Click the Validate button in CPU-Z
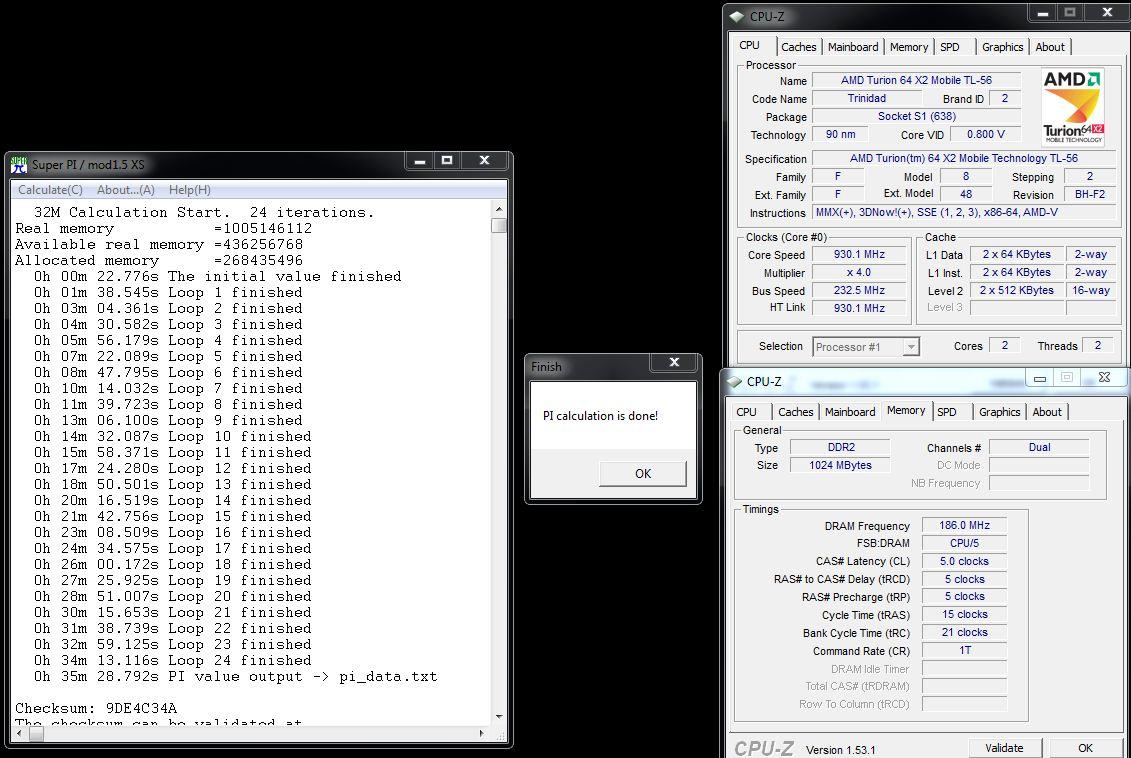Image resolution: width=1131 pixels, height=758 pixels. [1004, 748]
